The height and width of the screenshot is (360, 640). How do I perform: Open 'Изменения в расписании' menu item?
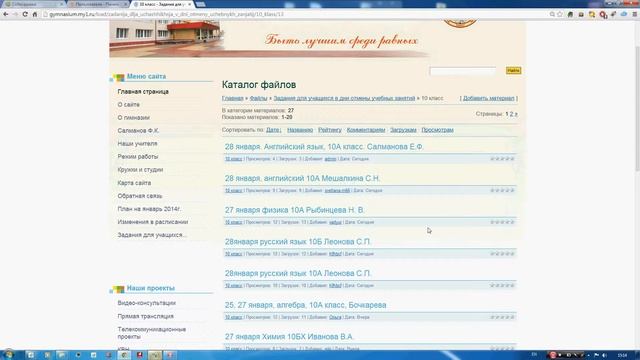click(153, 222)
